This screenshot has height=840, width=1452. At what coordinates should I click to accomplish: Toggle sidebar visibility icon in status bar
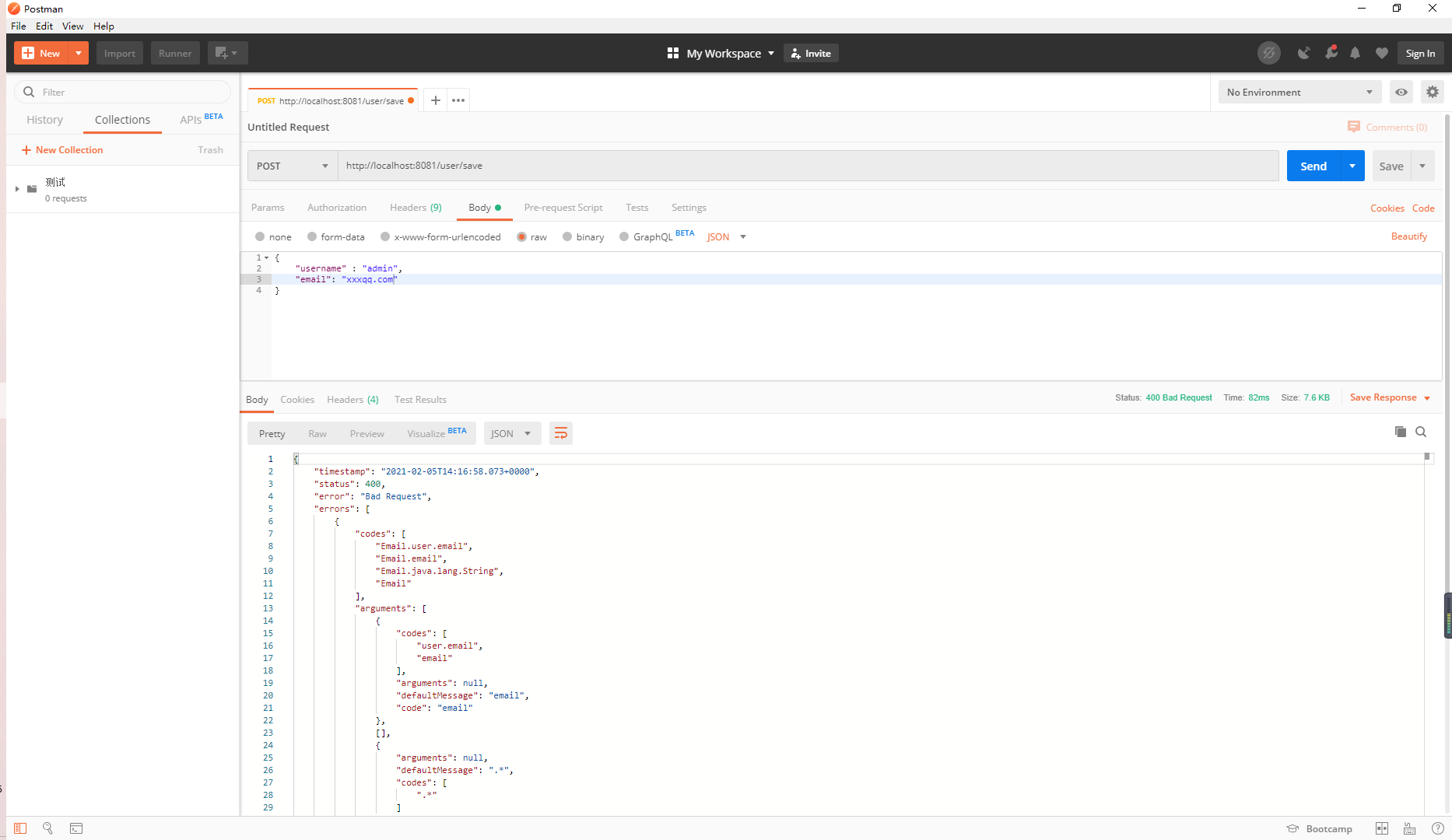tap(20, 828)
